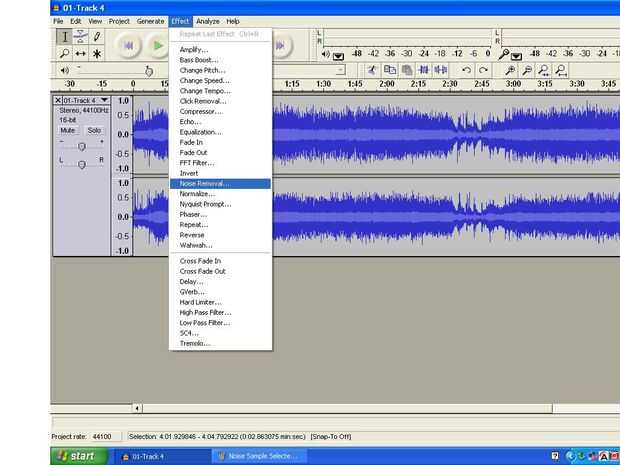Screen dimensions: 620x465
Task: Choose Reverse effect
Action: [220, 235]
